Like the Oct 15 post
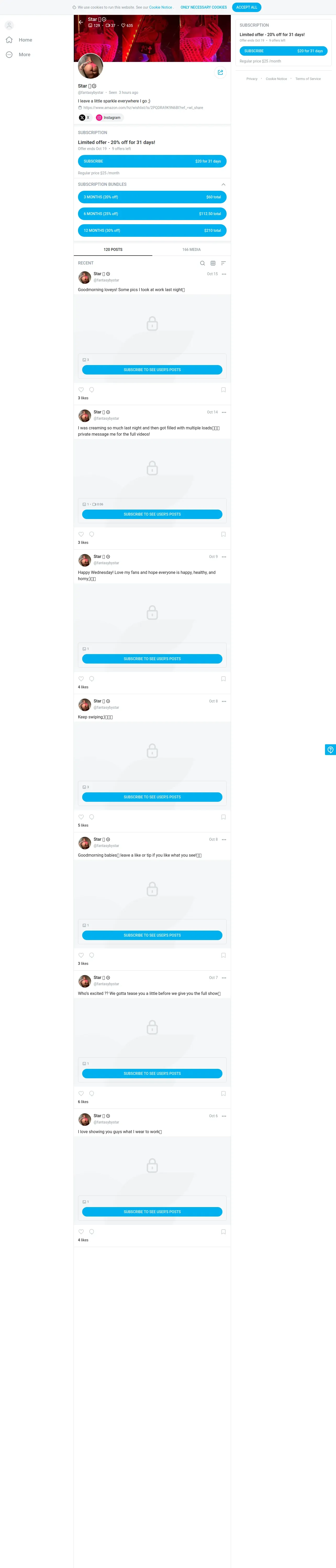This screenshot has width=336, height=1568. point(81,390)
